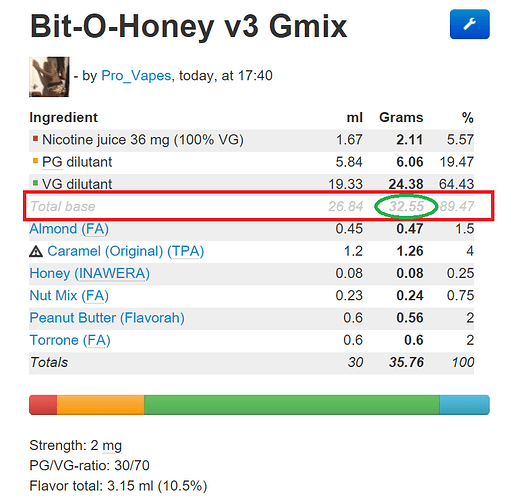Open the Pro_Vapes profile link
This screenshot has width=516, height=500.
click(136, 76)
